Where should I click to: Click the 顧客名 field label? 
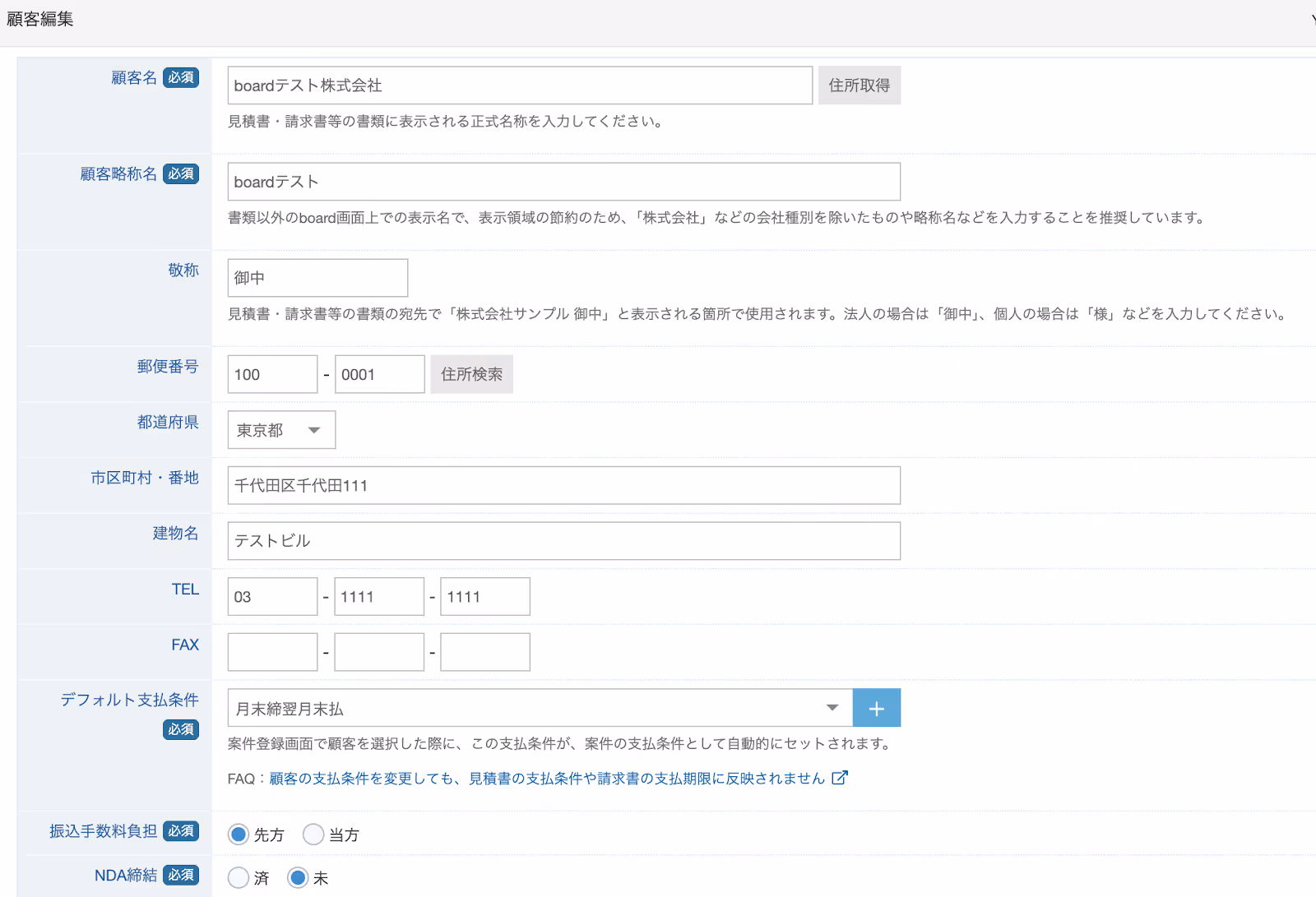134,78
